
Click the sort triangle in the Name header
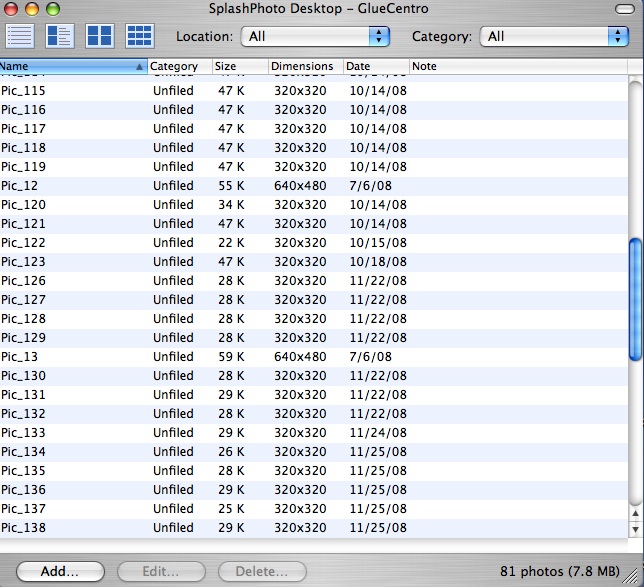point(139,67)
